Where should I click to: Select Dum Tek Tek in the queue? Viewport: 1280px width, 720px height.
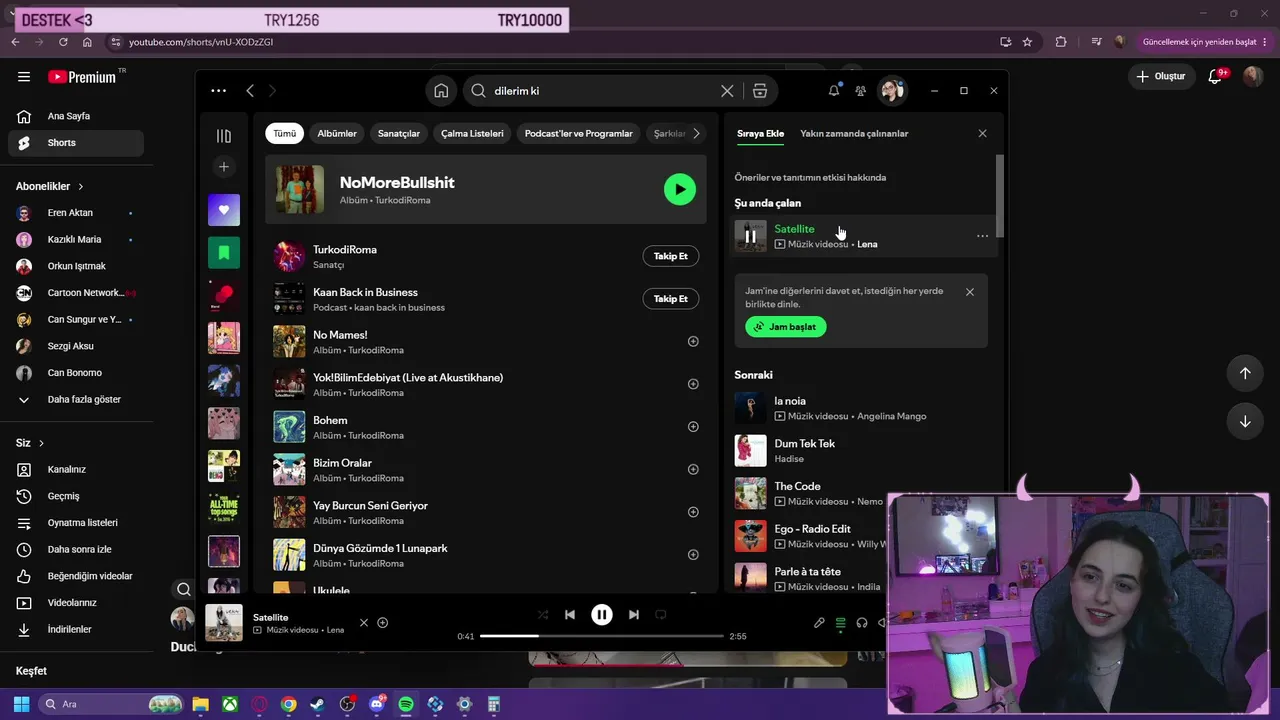[861, 451]
